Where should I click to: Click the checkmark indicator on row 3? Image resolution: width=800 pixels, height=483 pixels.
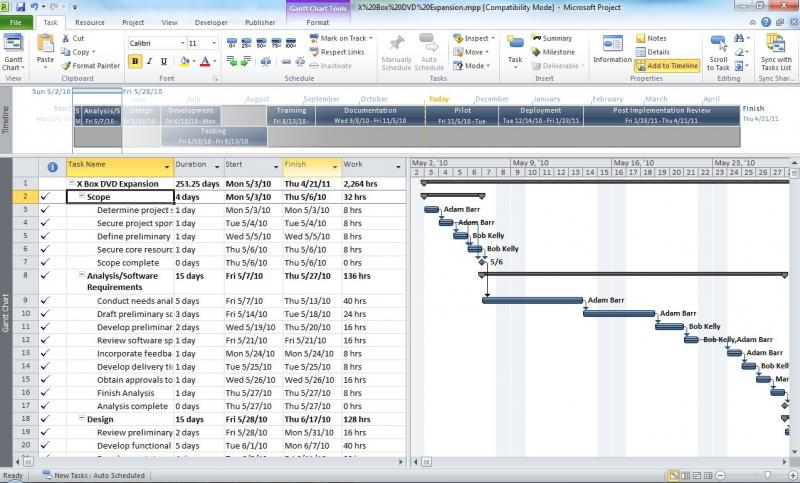45,210
